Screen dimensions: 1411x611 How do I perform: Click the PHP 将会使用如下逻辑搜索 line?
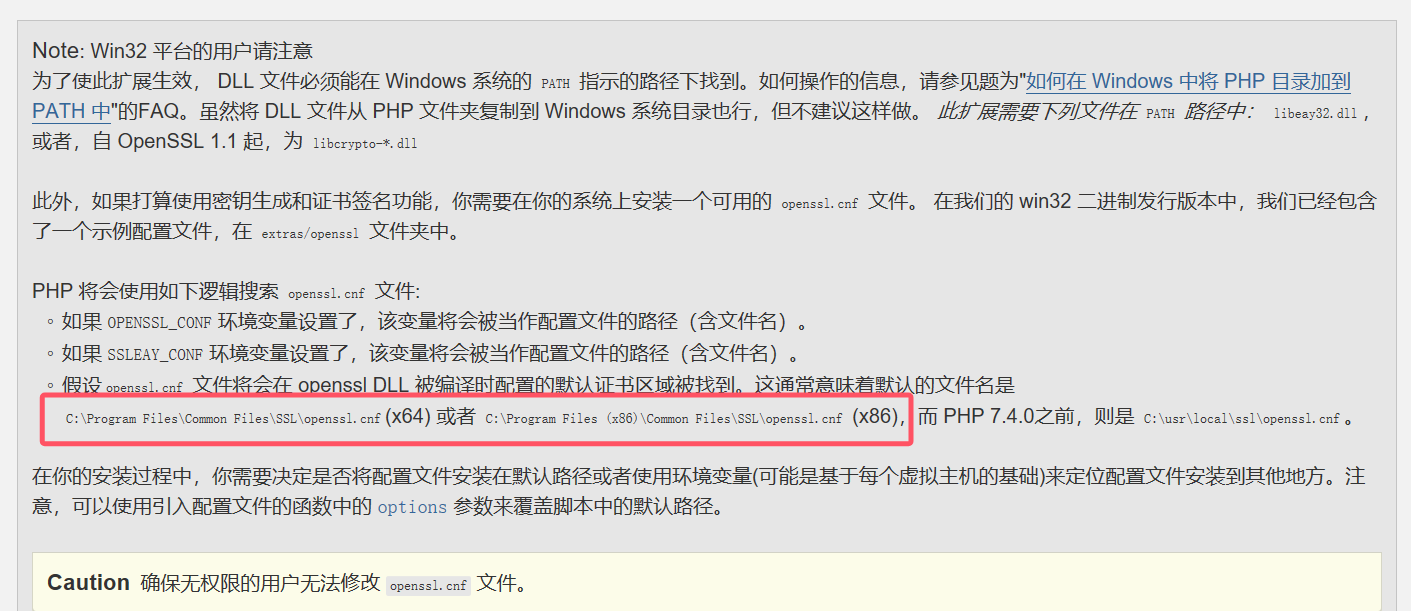(226, 293)
